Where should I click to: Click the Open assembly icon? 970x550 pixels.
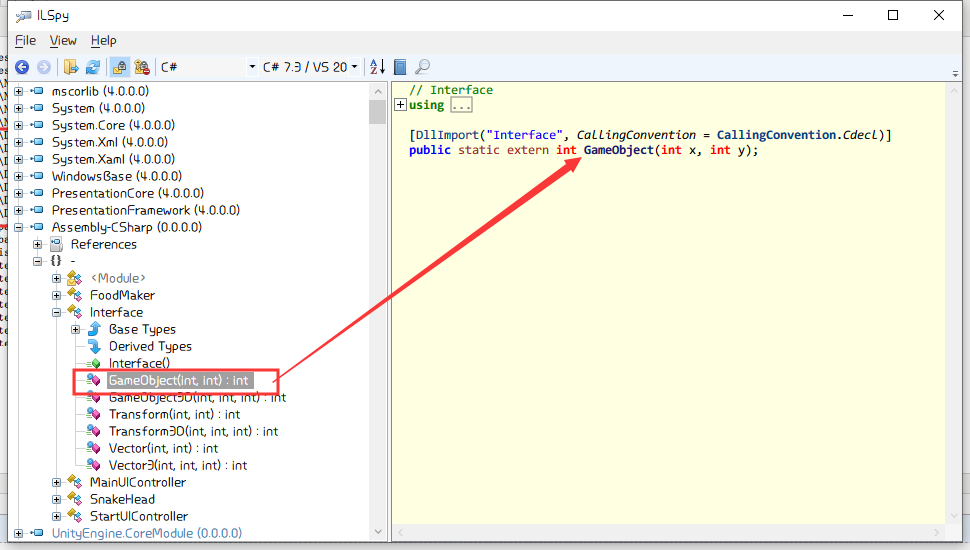pyautogui.click(x=71, y=67)
